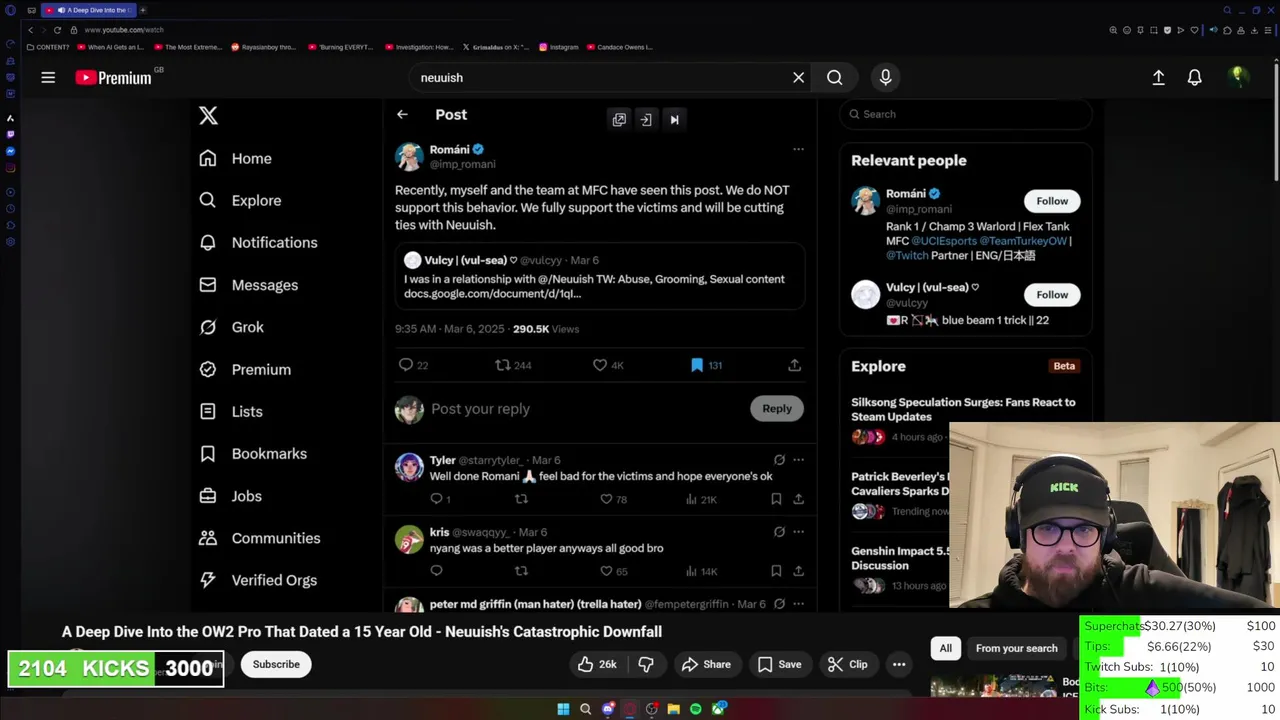The width and height of the screenshot is (1280, 720).
Task: Open 'The Most Extreme...' bookmark
Action: [187, 47]
